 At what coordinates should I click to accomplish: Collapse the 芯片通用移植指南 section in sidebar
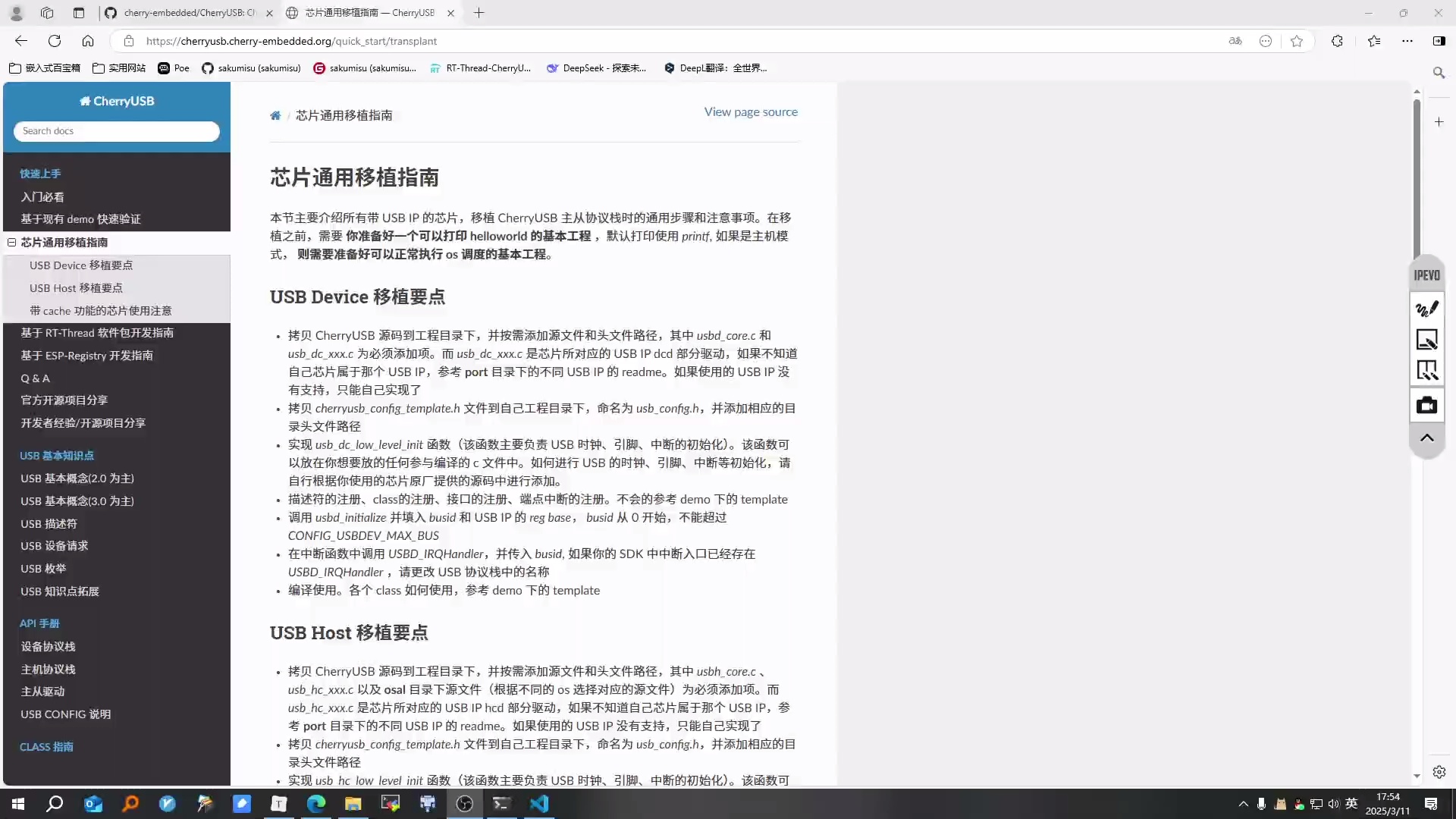coord(11,243)
